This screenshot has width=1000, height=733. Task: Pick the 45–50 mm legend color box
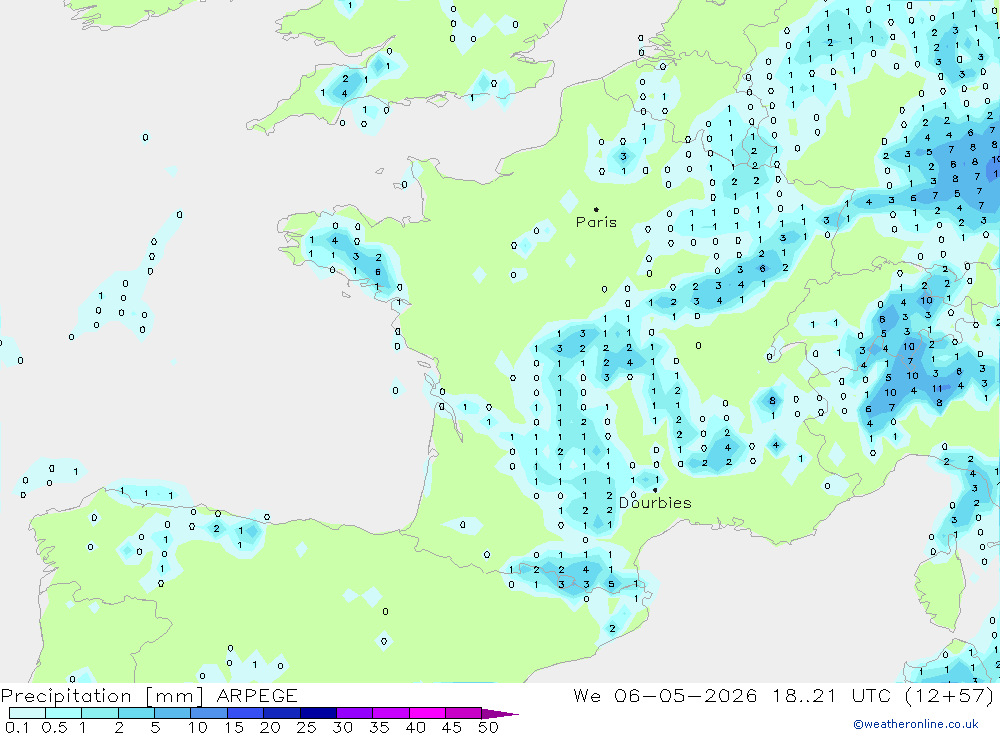point(463,713)
